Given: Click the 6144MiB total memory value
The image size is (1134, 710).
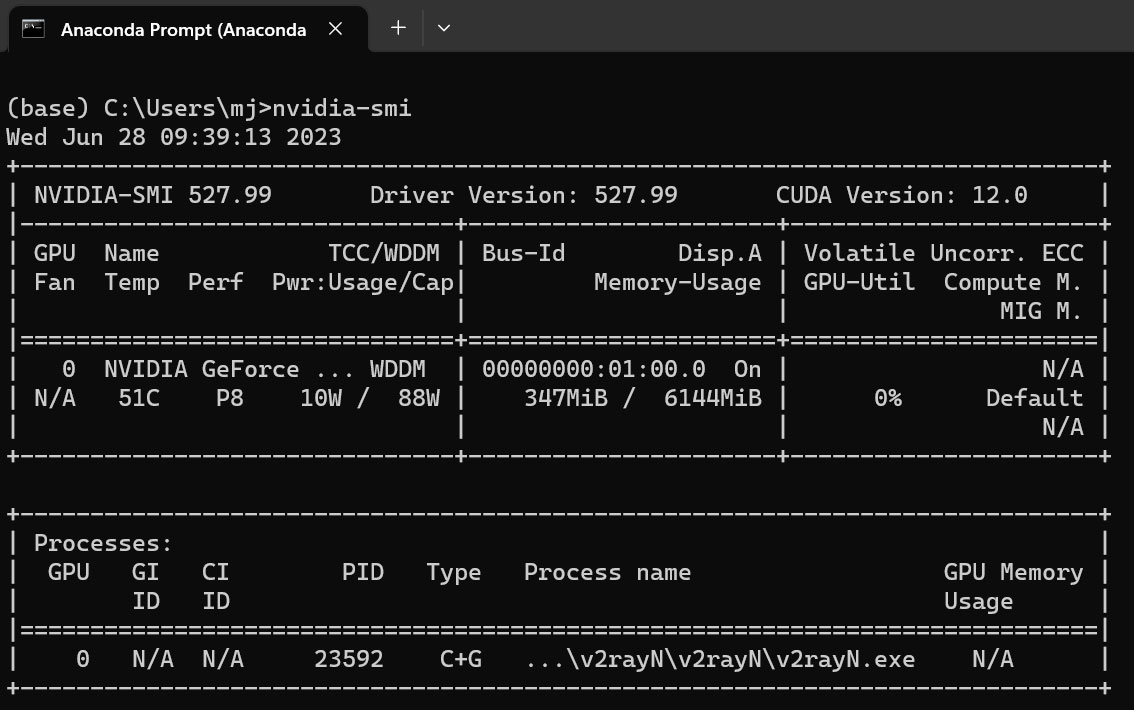Looking at the screenshot, I should [712, 398].
